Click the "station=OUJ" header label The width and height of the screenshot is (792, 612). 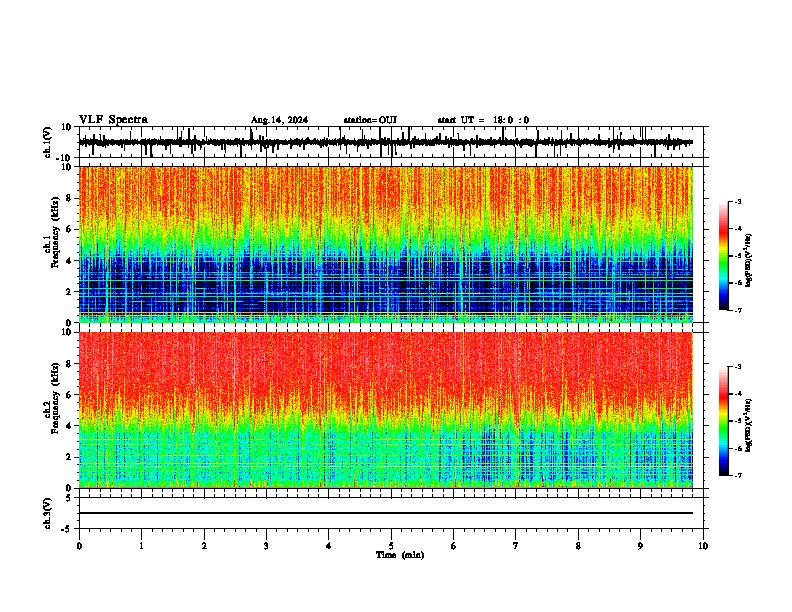[x=370, y=120]
